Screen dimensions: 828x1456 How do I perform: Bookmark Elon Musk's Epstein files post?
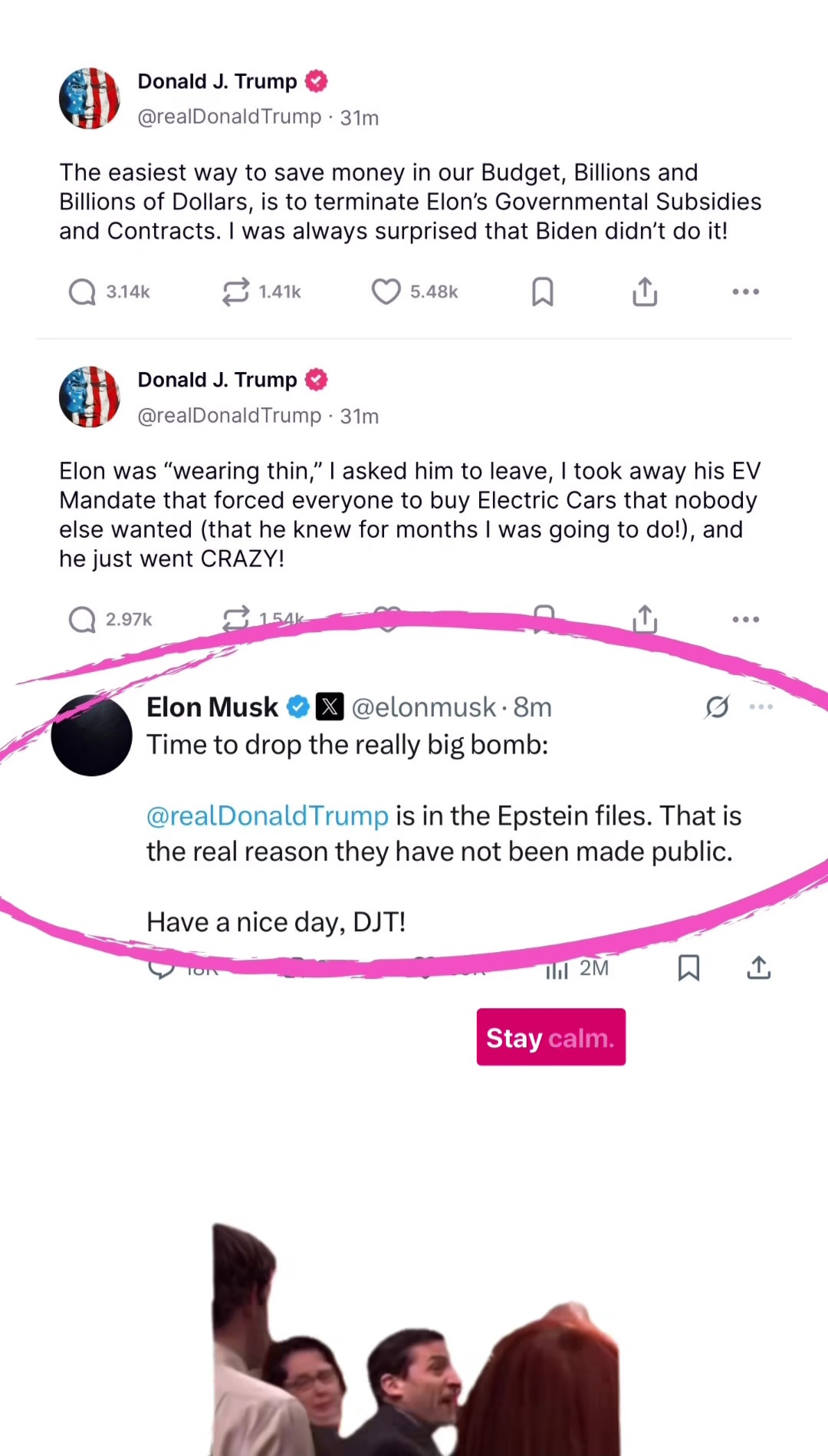[x=688, y=968]
